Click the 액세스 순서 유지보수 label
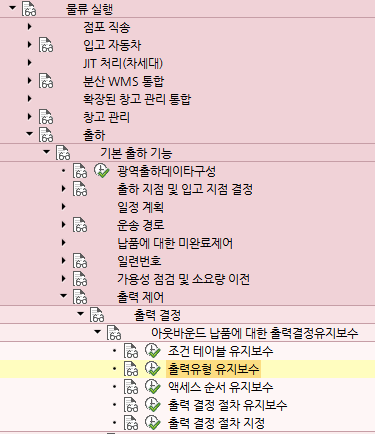The image size is (375, 434). pyautogui.click(x=220, y=387)
